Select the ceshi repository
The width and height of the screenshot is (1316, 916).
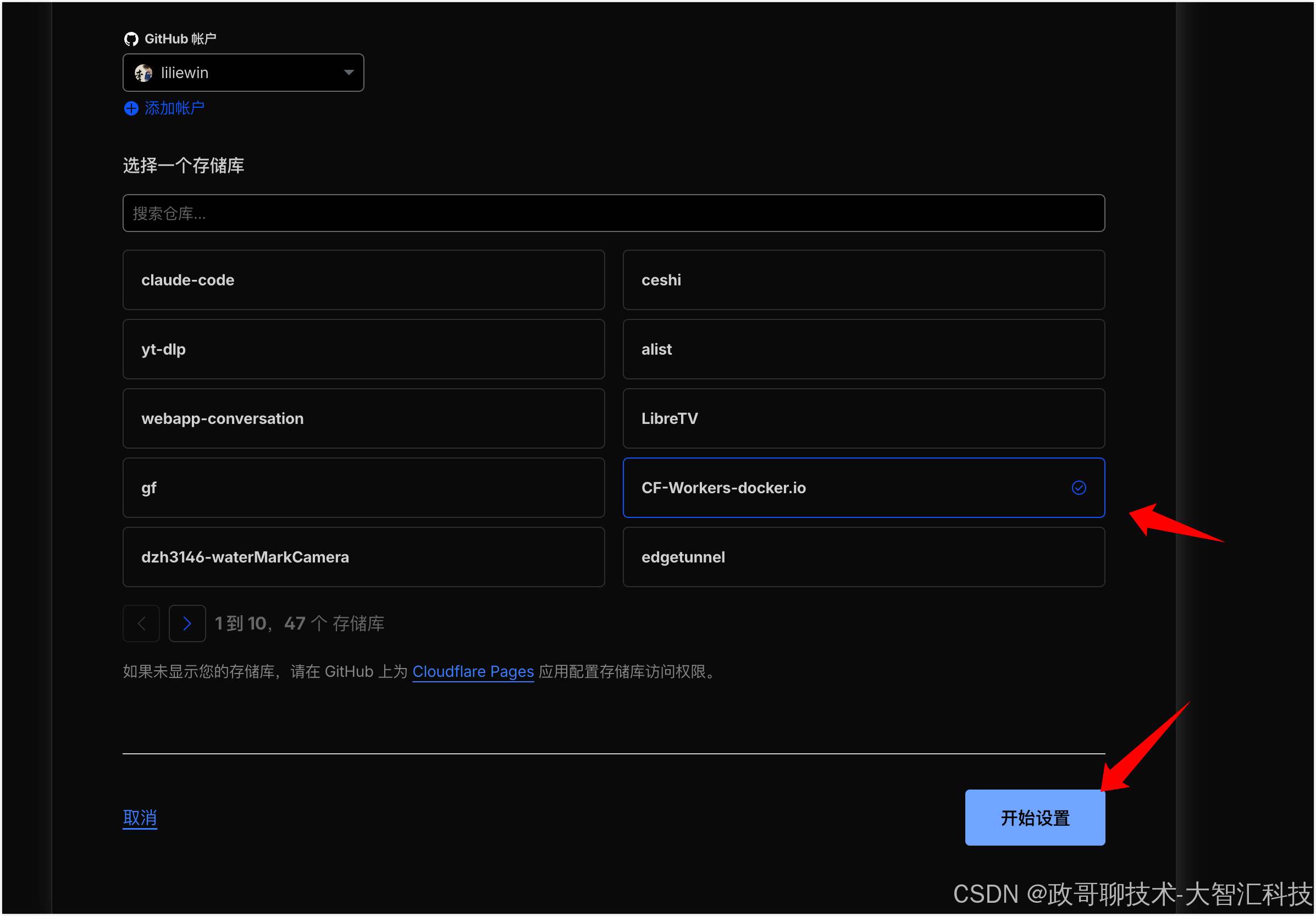(x=863, y=280)
